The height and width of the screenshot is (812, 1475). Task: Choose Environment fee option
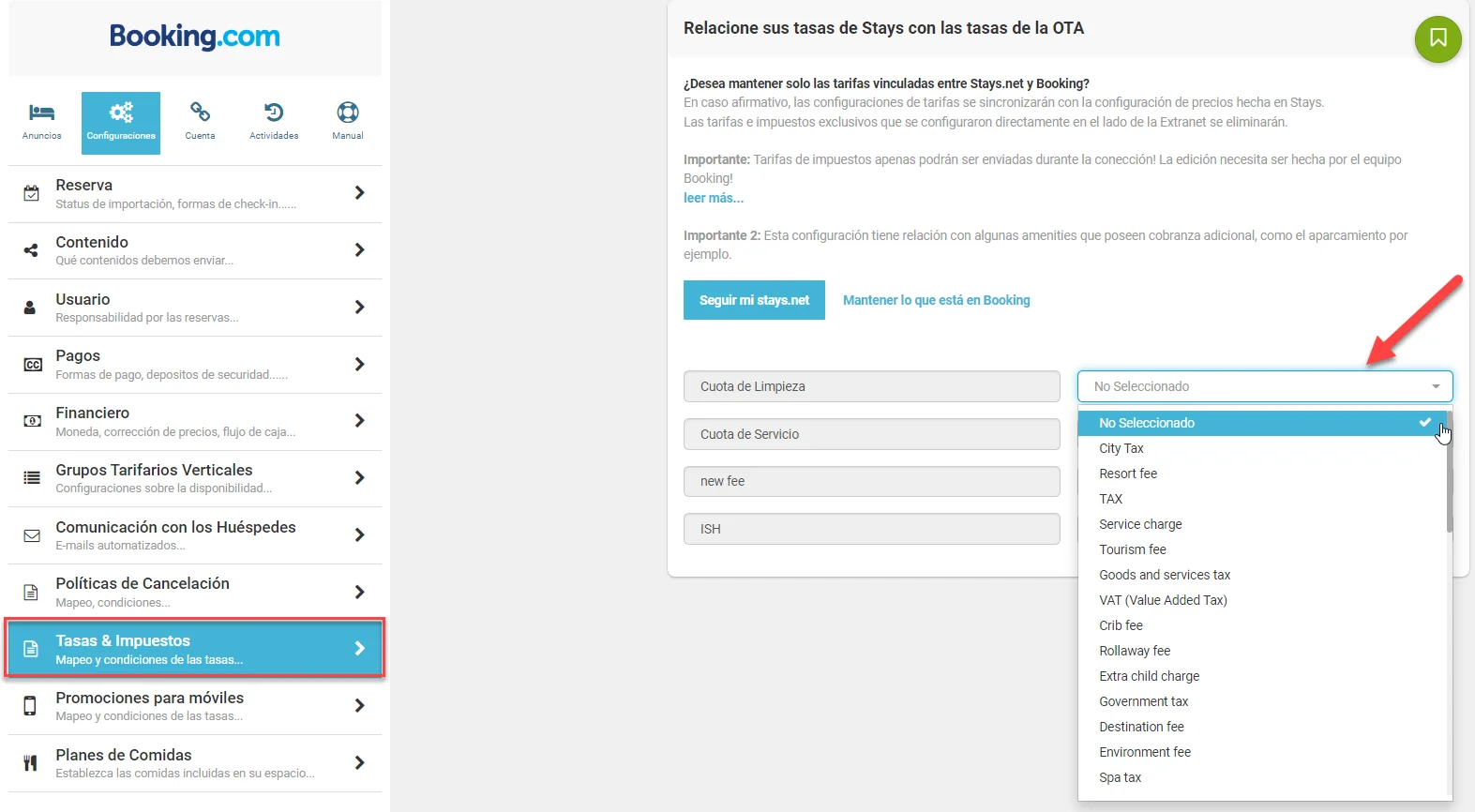pos(1262,752)
